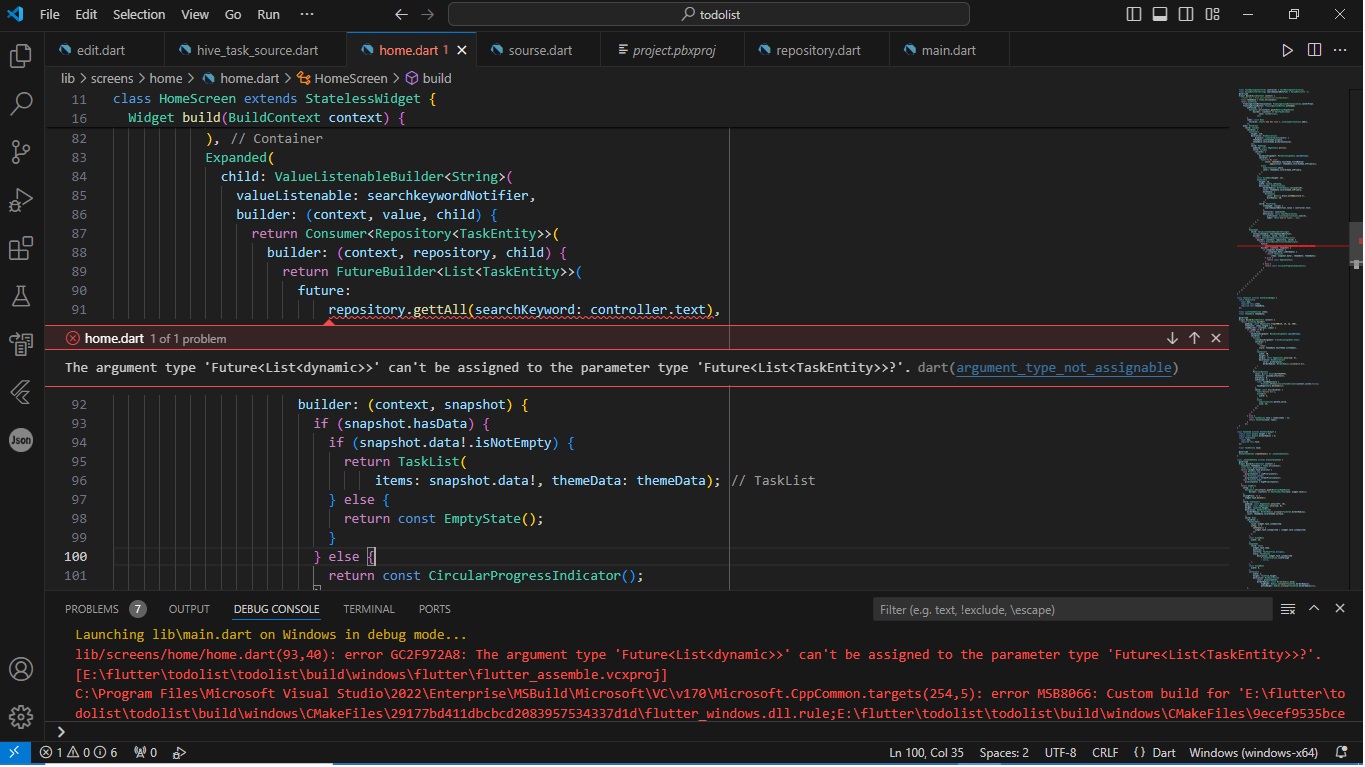Open the Run and Debug view

pos(21,200)
